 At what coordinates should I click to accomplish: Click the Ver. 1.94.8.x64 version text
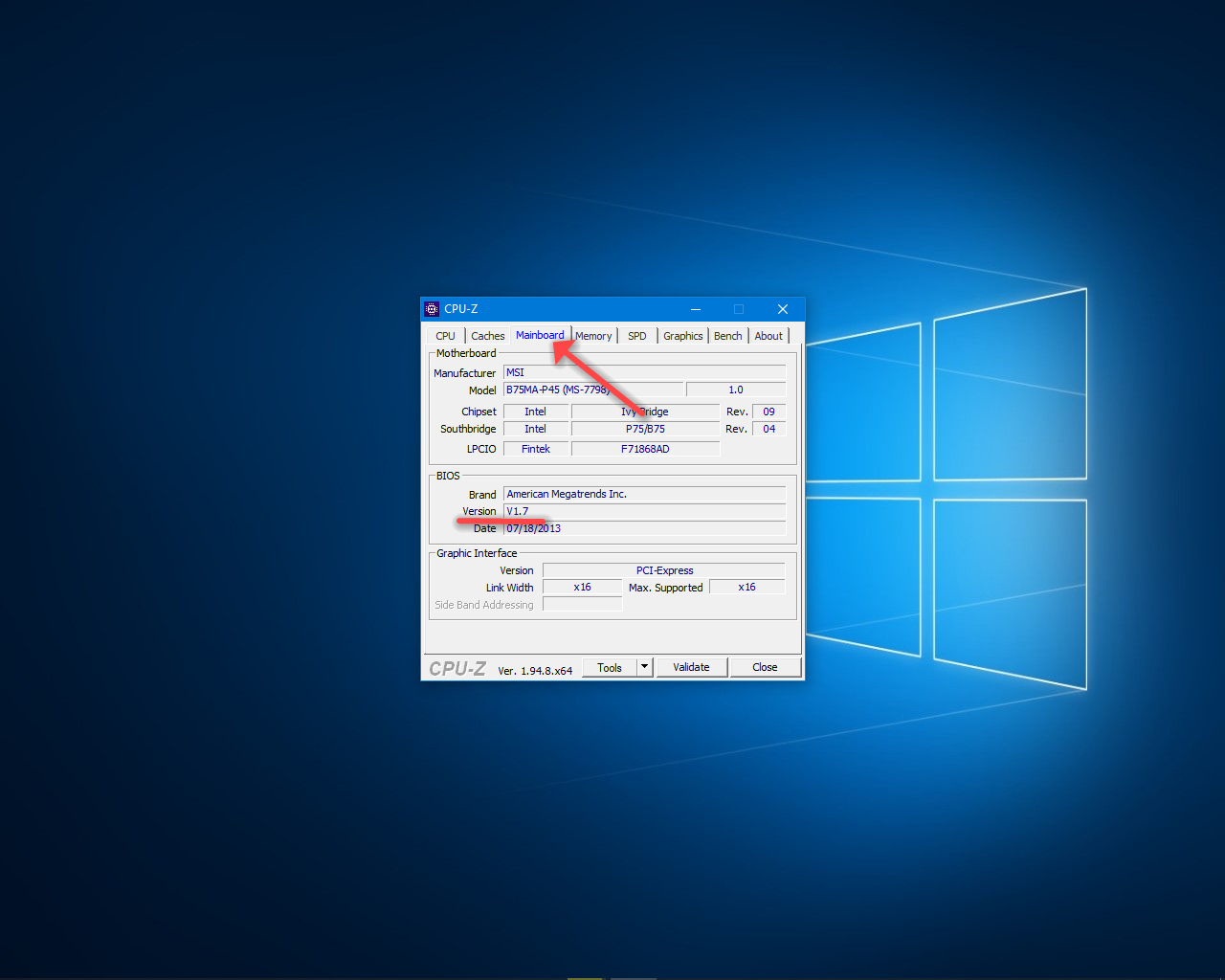pos(535,671)
